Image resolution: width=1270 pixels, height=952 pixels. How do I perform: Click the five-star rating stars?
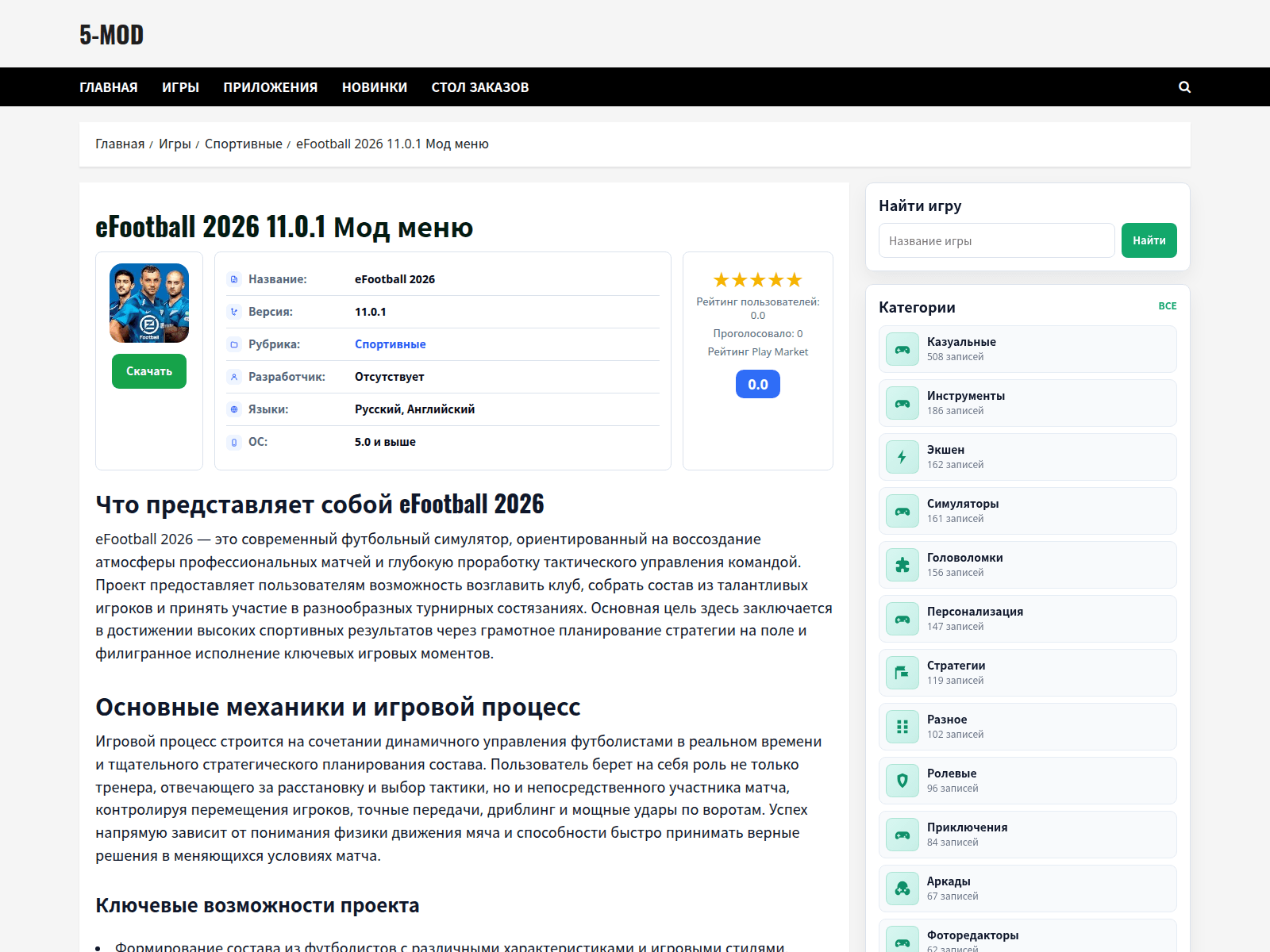[x=758, y=280]
